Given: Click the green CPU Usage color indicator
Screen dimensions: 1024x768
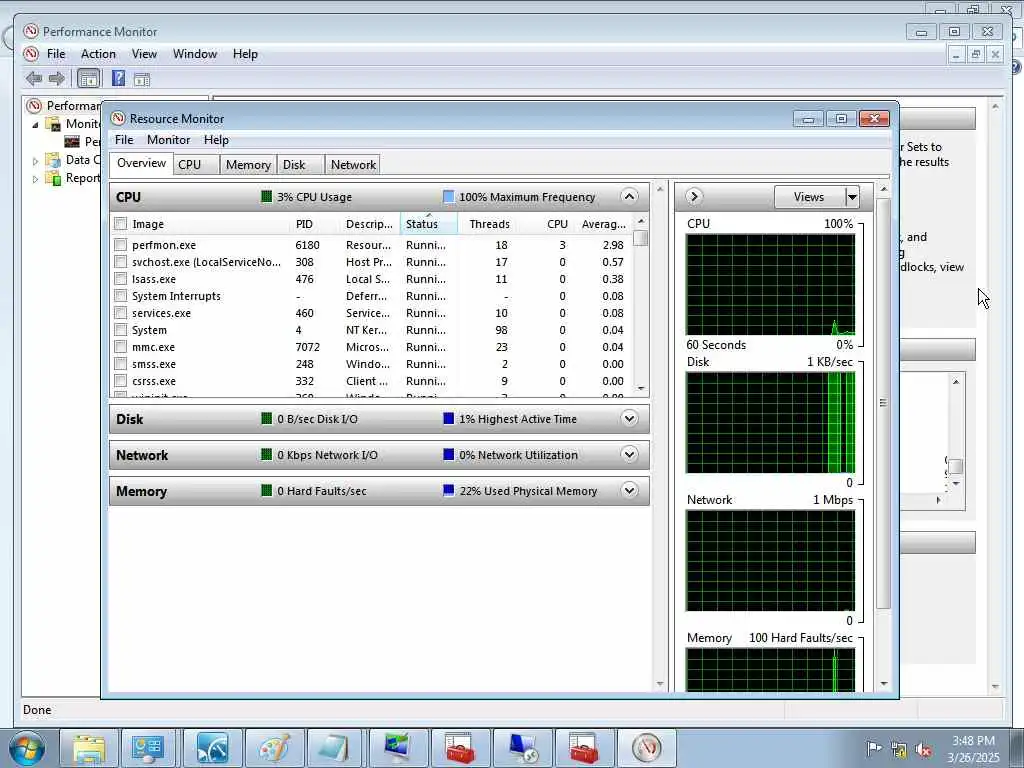Looking at the screenshot, I should tap(266, 197).
